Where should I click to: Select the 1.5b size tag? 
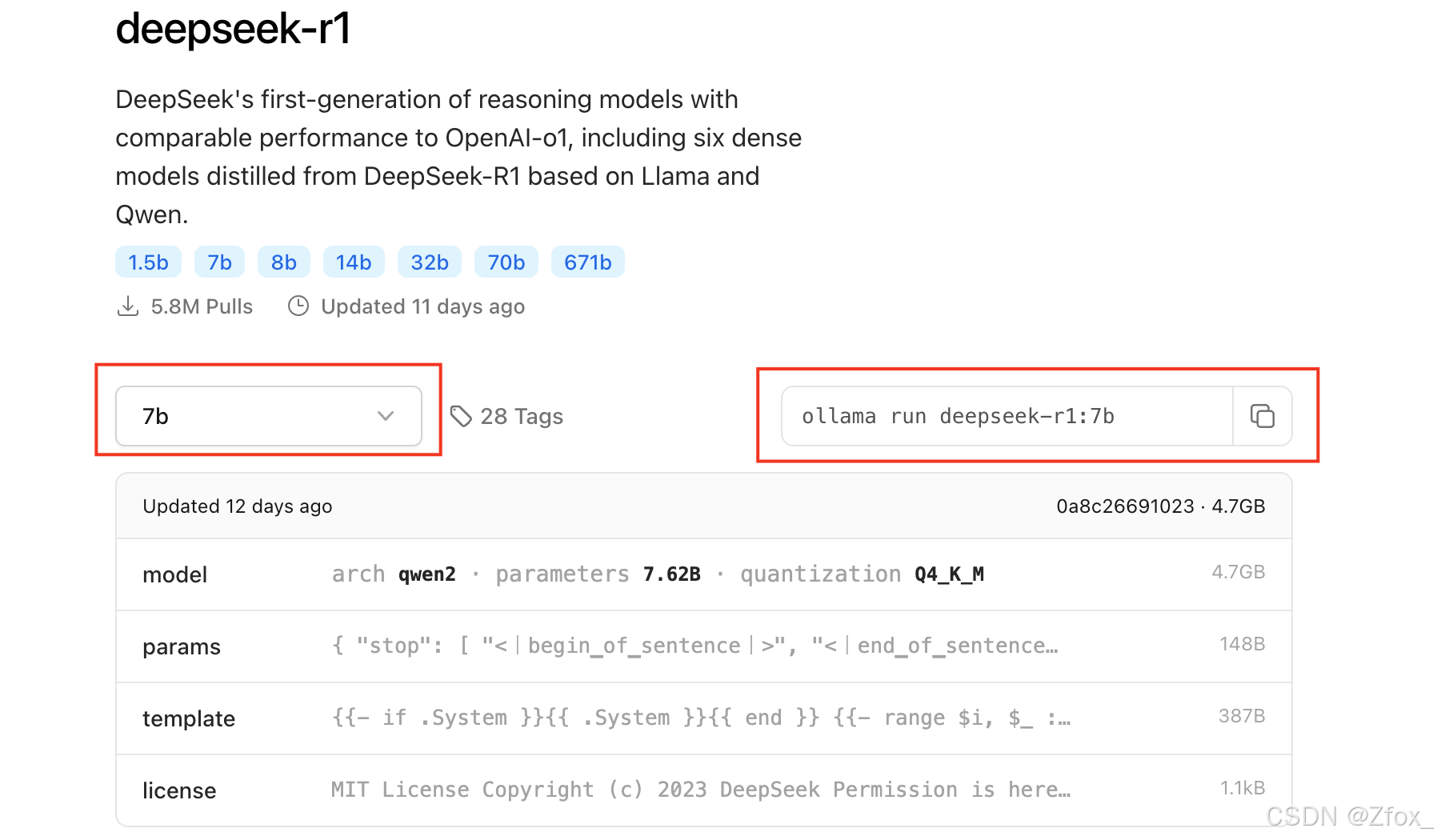click(148, 262)
